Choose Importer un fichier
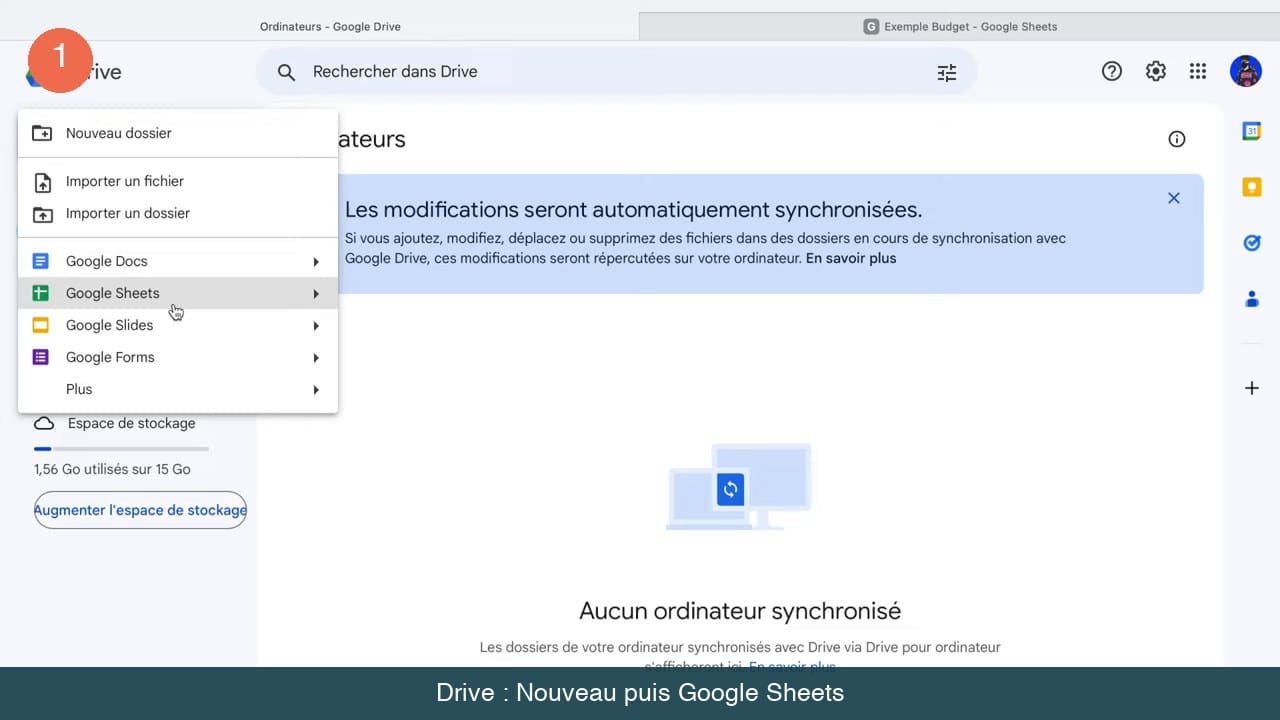1280x720 pixels. pyautogui.click(x=178, y=181)
